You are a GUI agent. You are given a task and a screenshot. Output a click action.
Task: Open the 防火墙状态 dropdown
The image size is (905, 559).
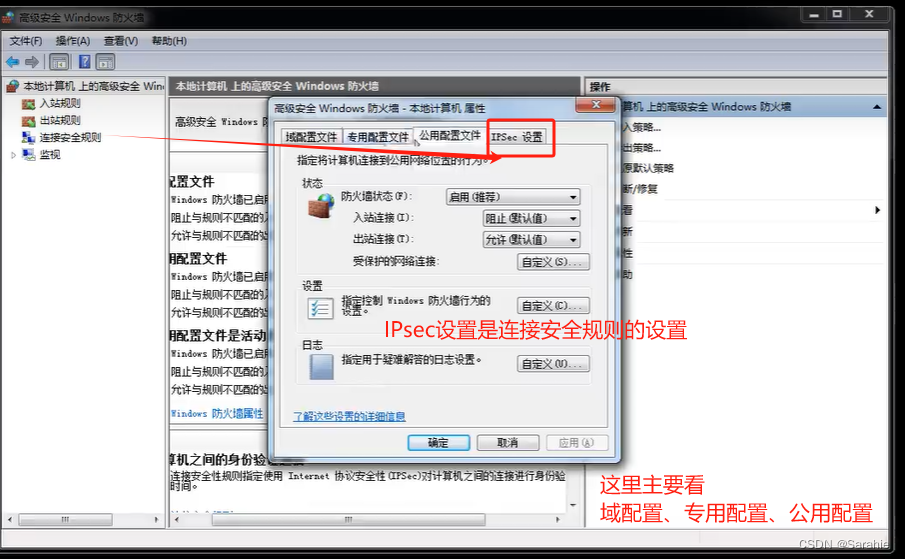point(513,197)
